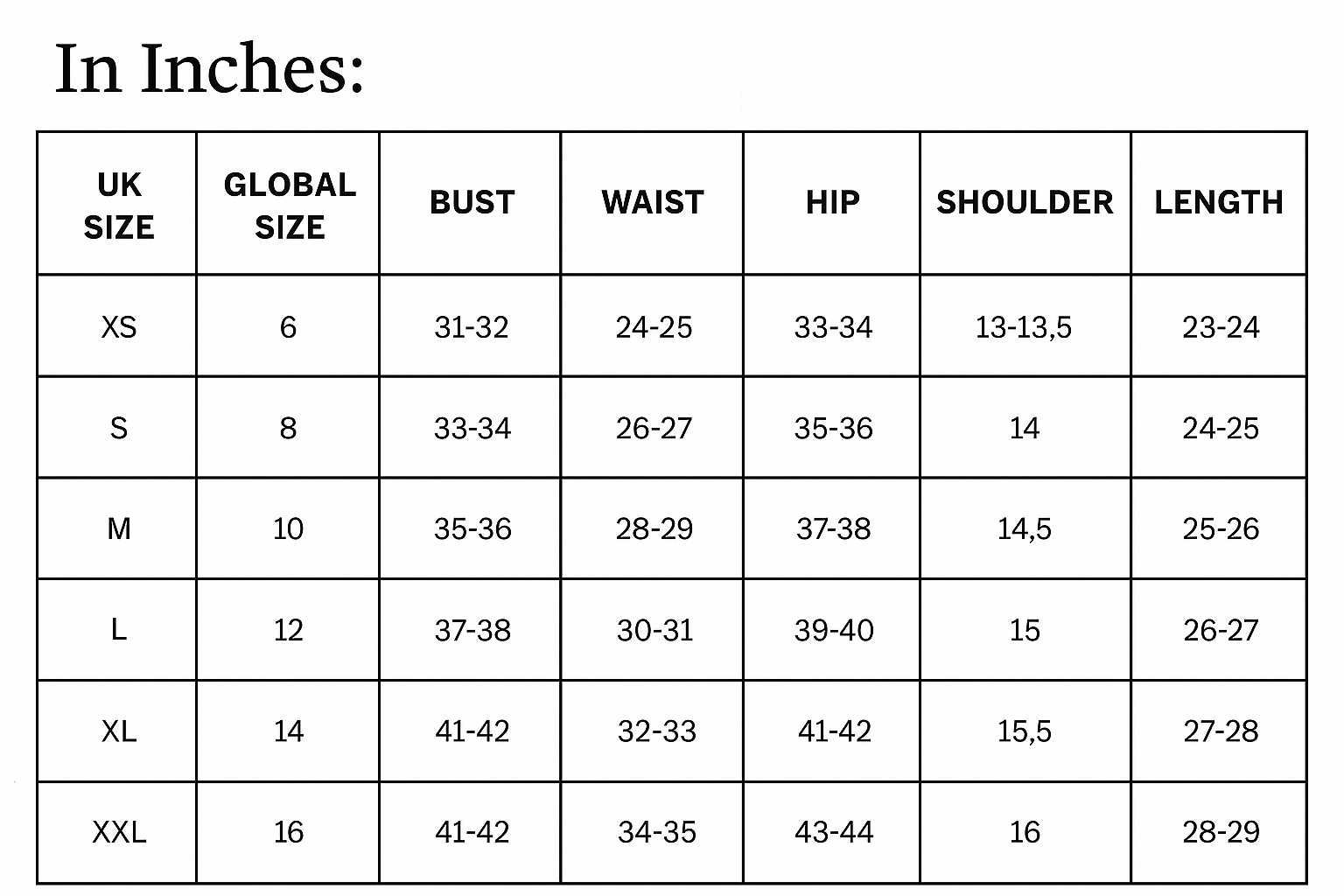Select the M size row label
The height and width of the screenshot is (896, 1344).
(119, 528)
